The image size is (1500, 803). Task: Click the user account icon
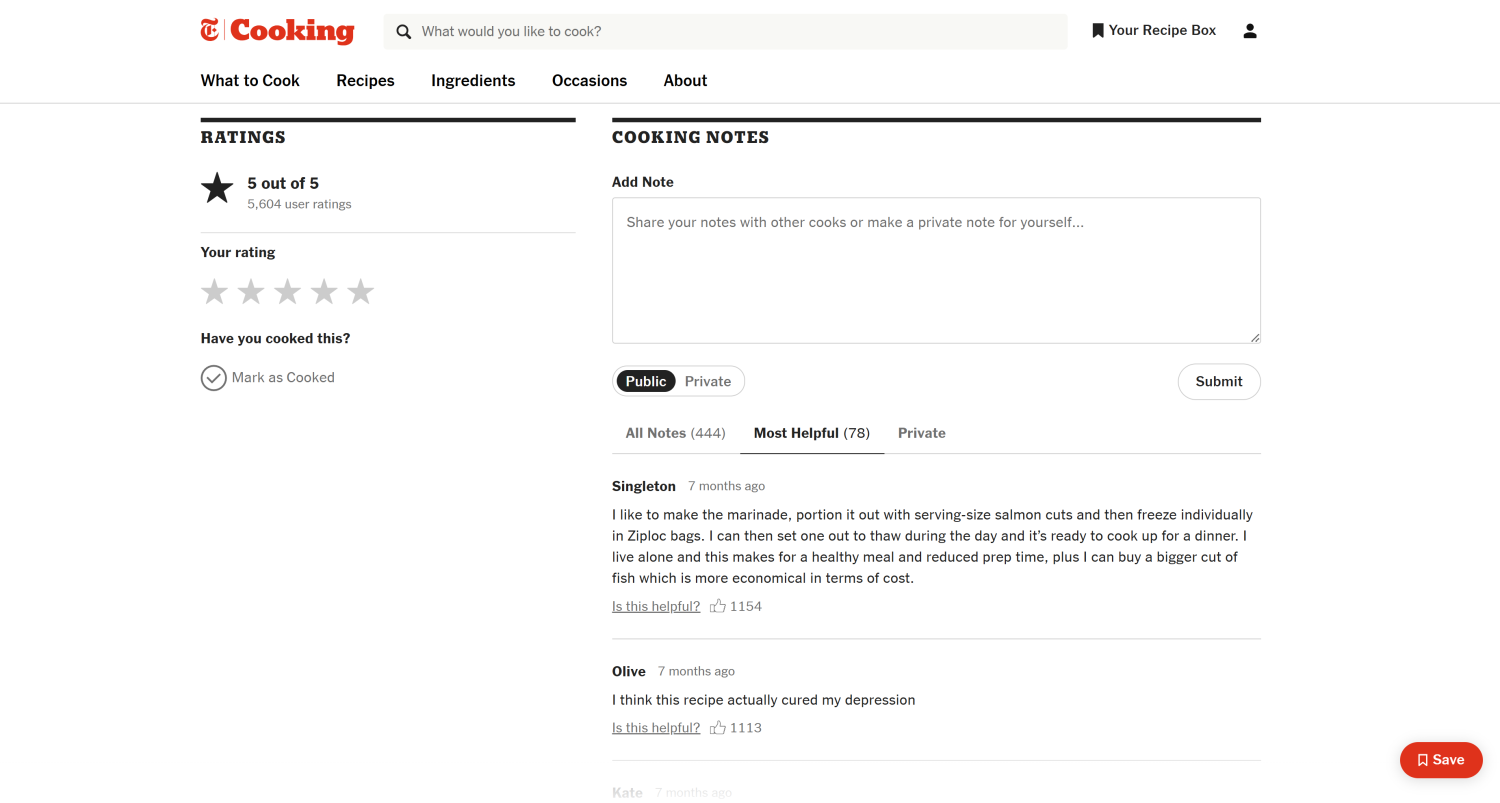1249,30
